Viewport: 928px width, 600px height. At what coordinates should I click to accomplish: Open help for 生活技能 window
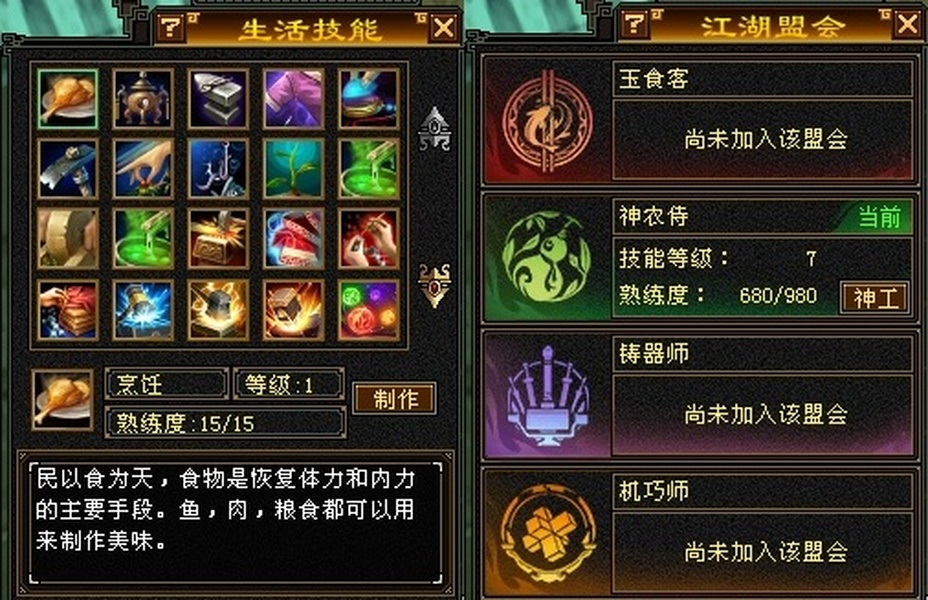(171, 27)
